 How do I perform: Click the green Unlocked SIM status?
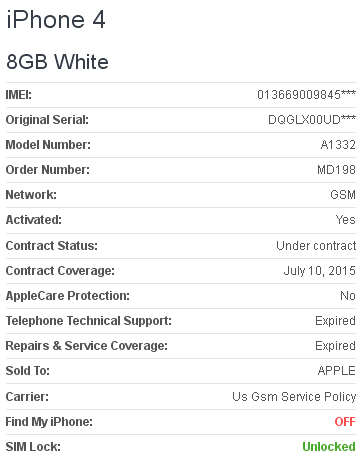tap(329, 447)
